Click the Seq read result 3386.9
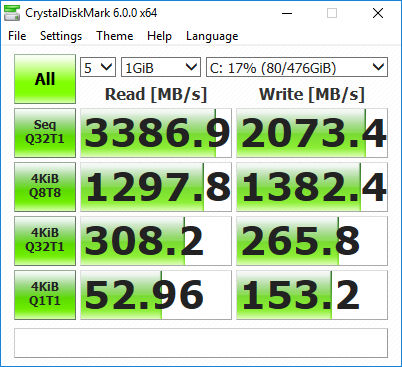402x367 pixels. tap(156, 133)
